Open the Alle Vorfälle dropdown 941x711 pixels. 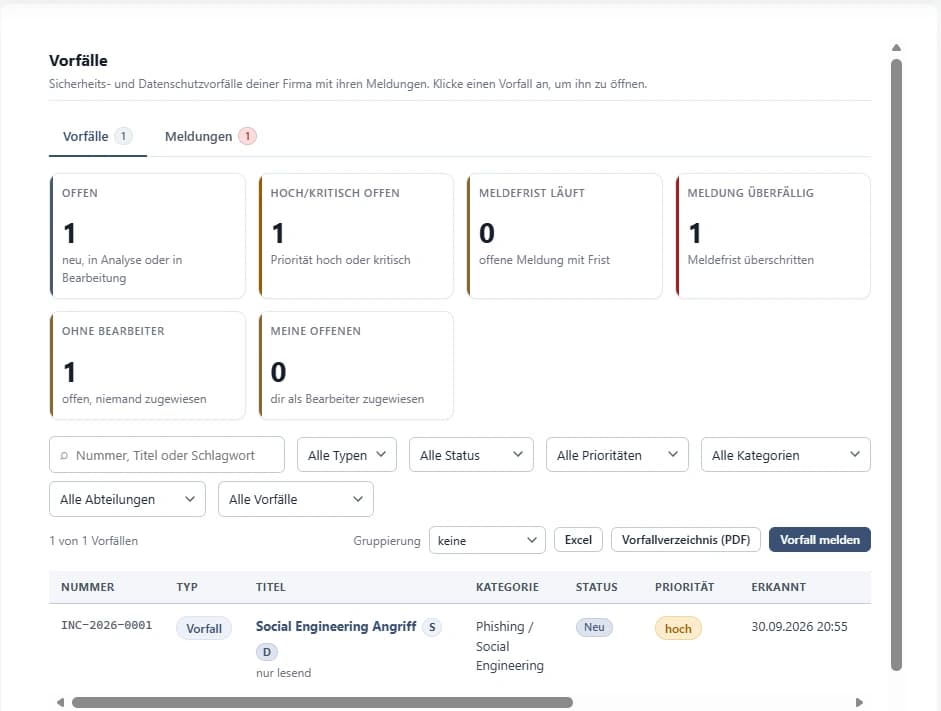[x=296, y=499]
